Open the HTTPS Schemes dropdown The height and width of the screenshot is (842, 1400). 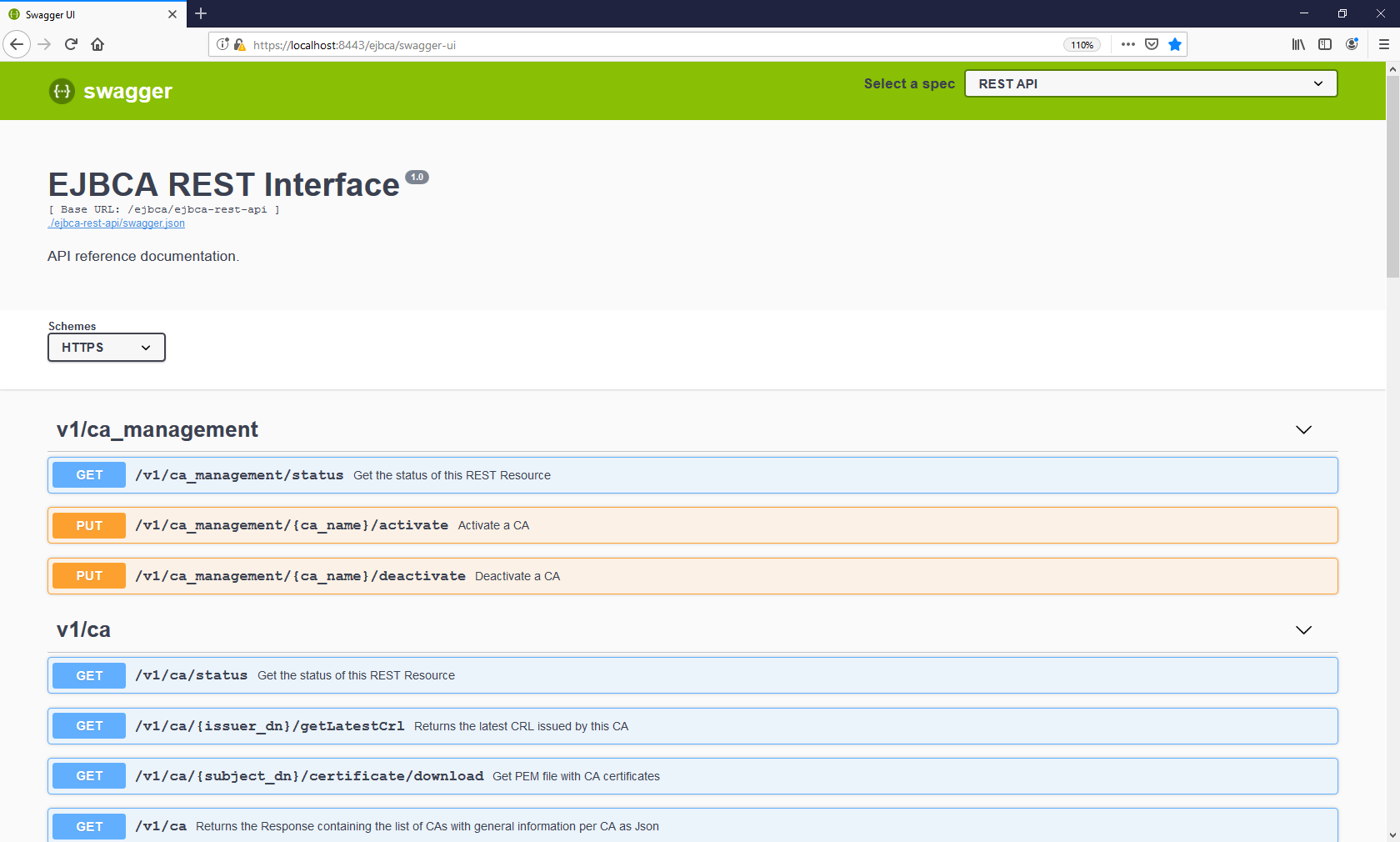coord(106,347)
